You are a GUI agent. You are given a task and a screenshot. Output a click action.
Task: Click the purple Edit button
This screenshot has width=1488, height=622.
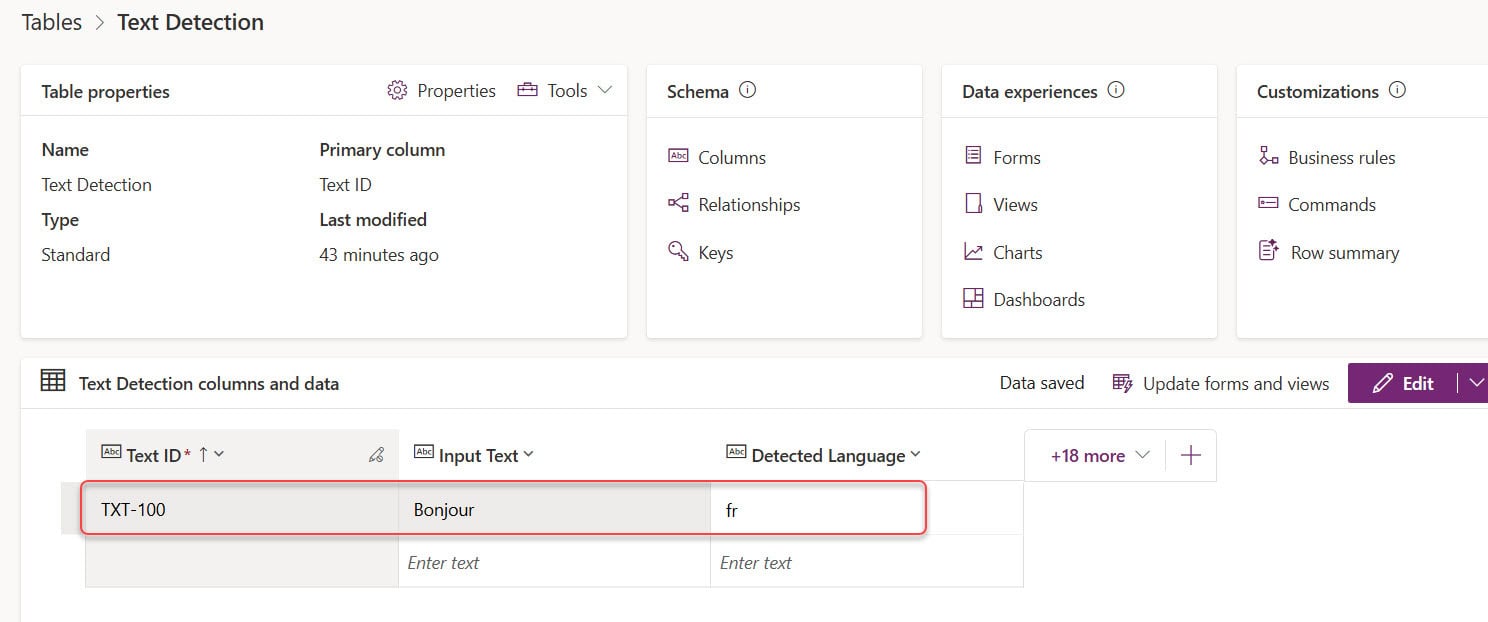click(x=1402, y=383)
